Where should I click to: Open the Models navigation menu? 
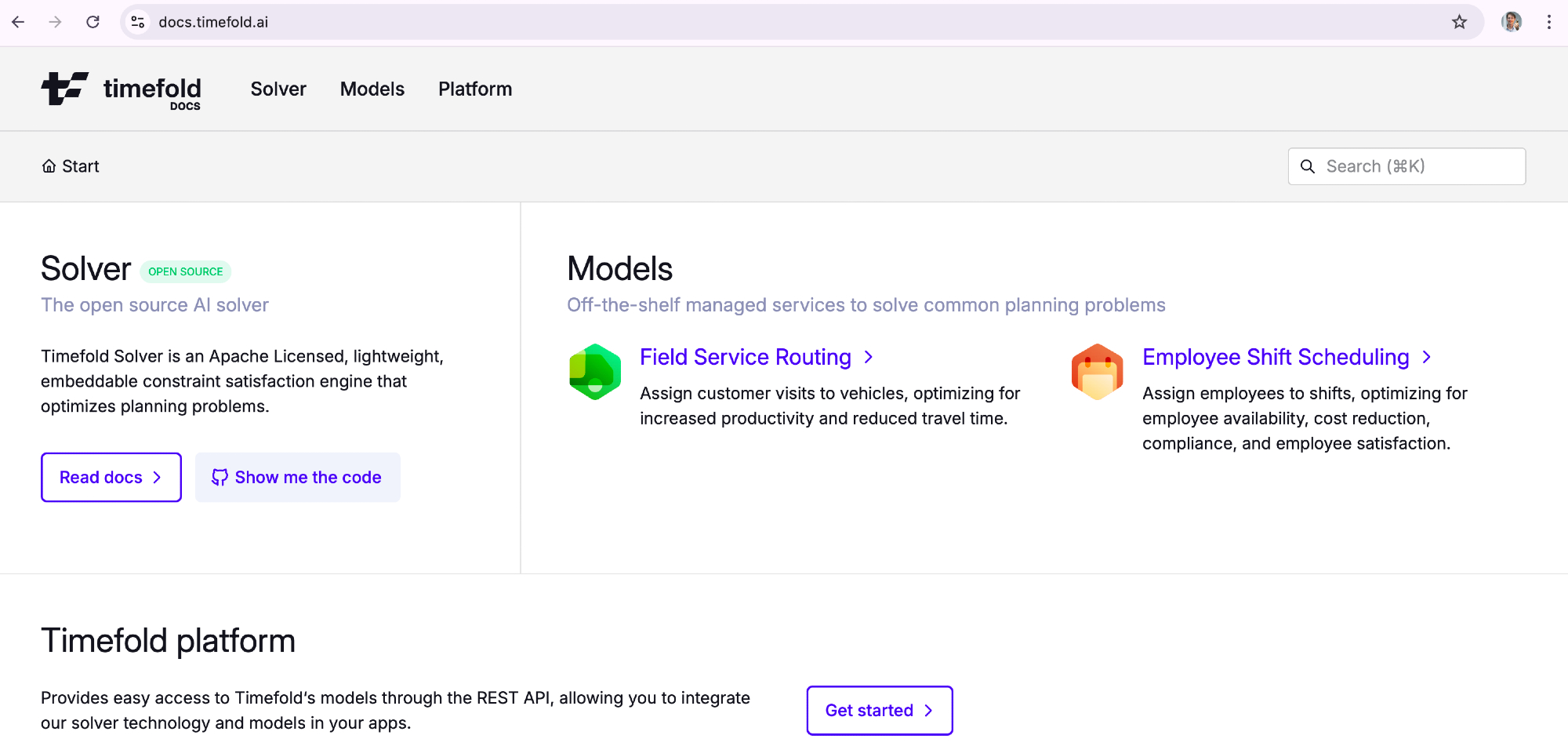(372, 89)
